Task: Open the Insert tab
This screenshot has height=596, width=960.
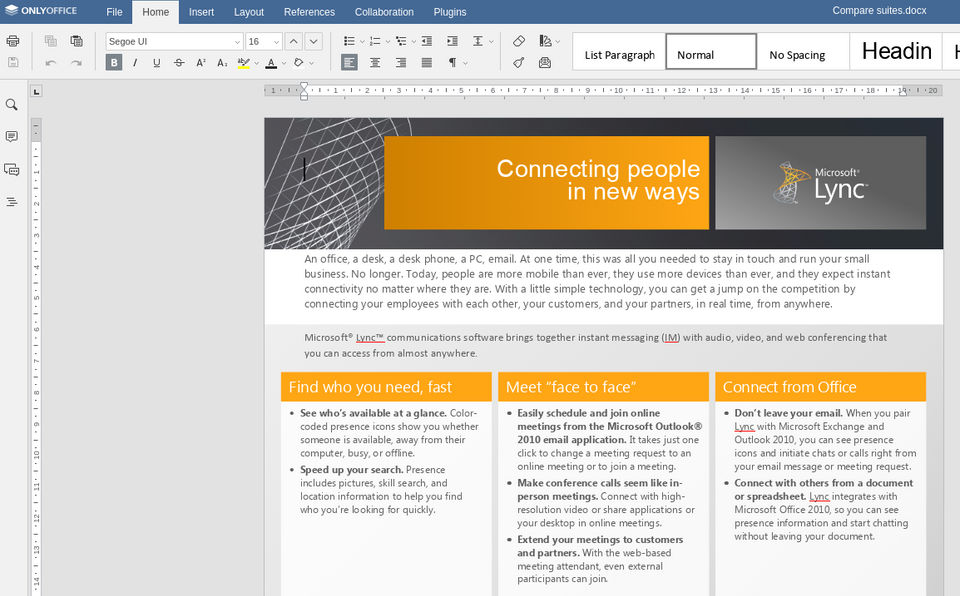Action: pyautogui.click(x=201, y=12)
